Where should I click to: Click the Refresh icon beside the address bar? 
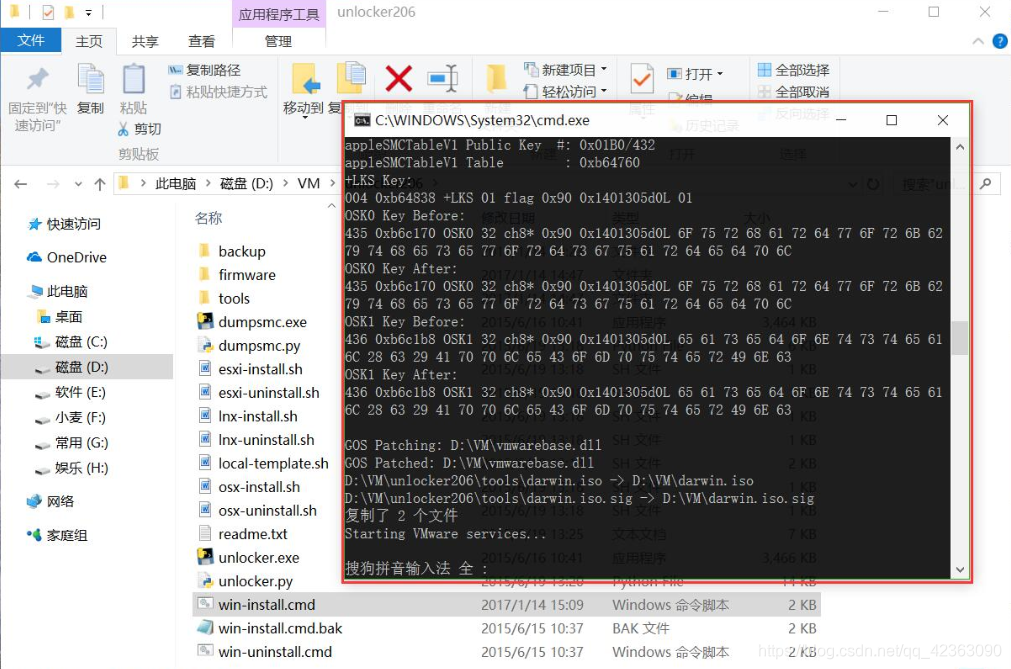tap(873, 184)
